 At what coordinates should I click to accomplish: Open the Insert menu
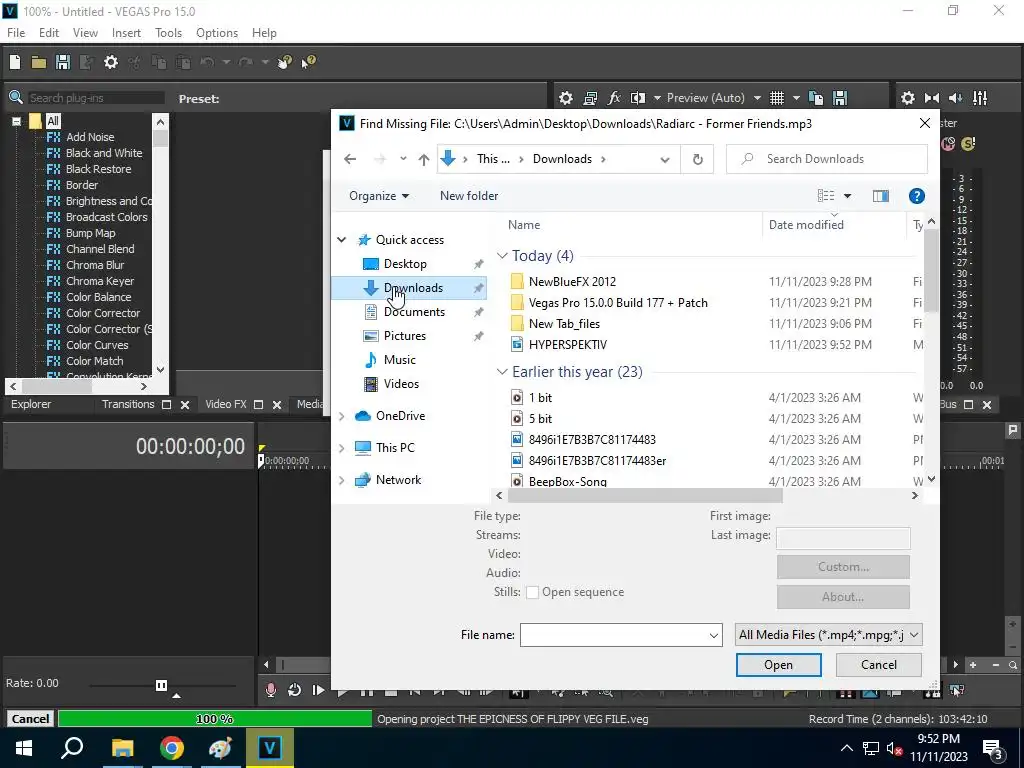pos(126,33)
